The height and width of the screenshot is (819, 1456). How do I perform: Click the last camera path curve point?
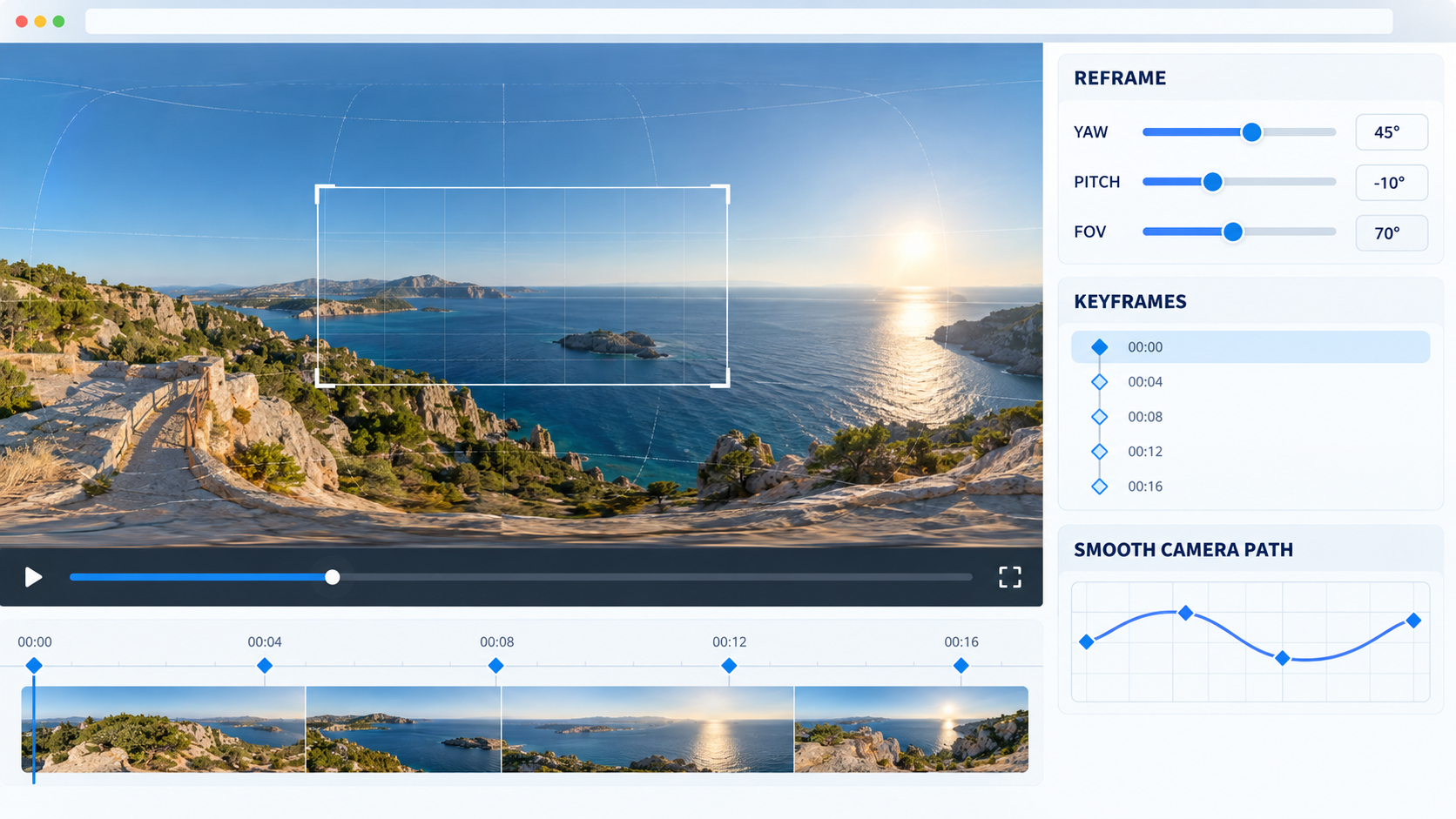(x=1413, y=621)
